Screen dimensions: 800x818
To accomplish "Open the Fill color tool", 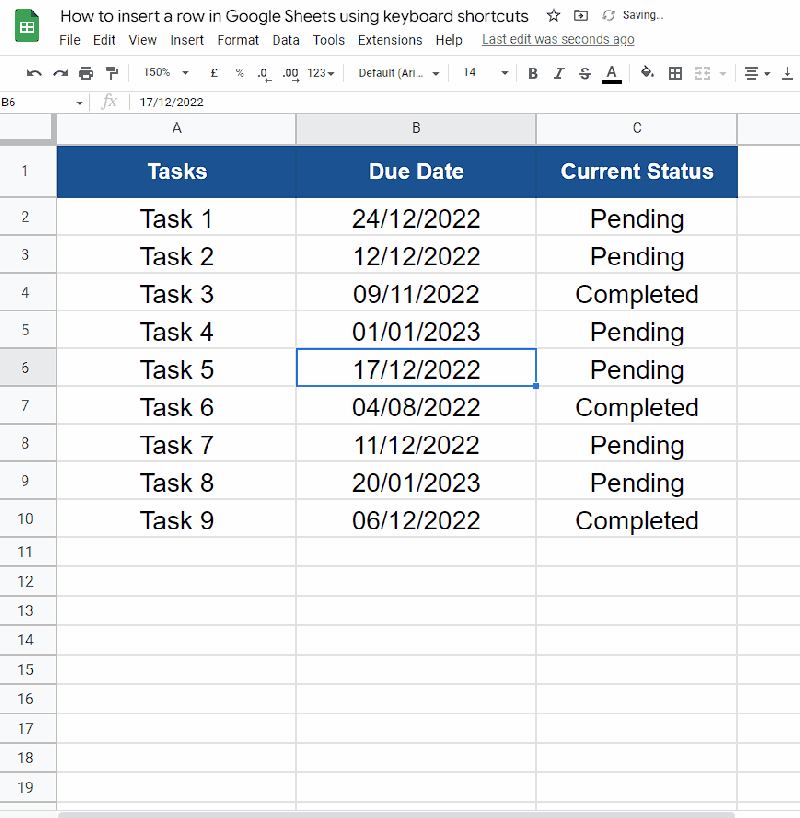I will click(647, 72).
